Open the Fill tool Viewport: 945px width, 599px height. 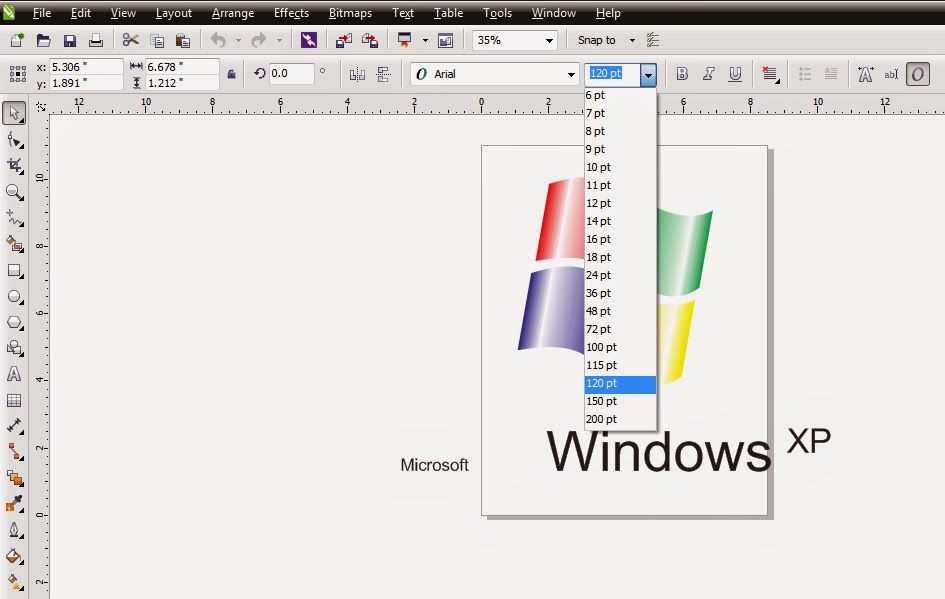[14, 555]
